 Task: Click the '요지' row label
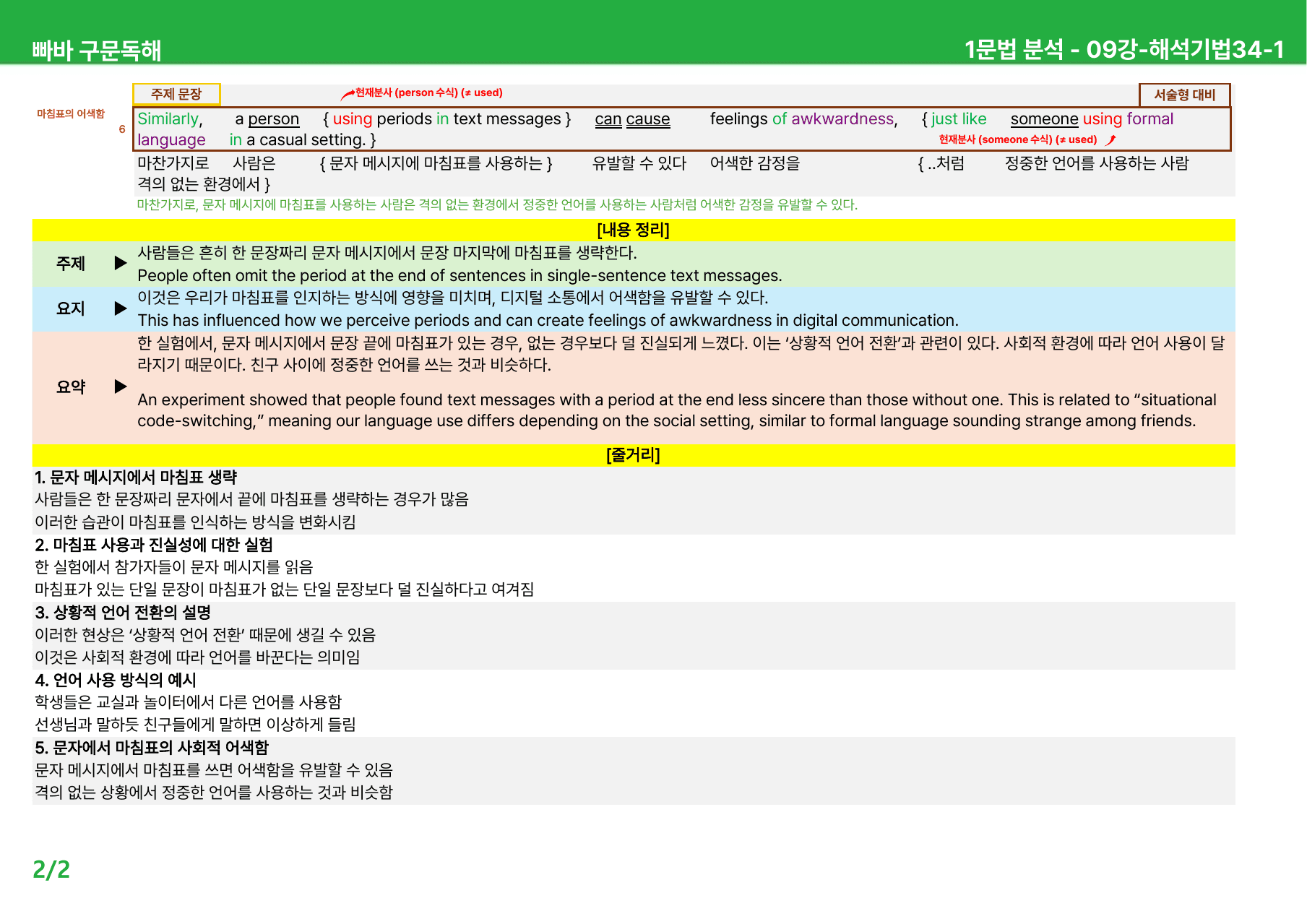pyautogui.click(x=71, y=308)
